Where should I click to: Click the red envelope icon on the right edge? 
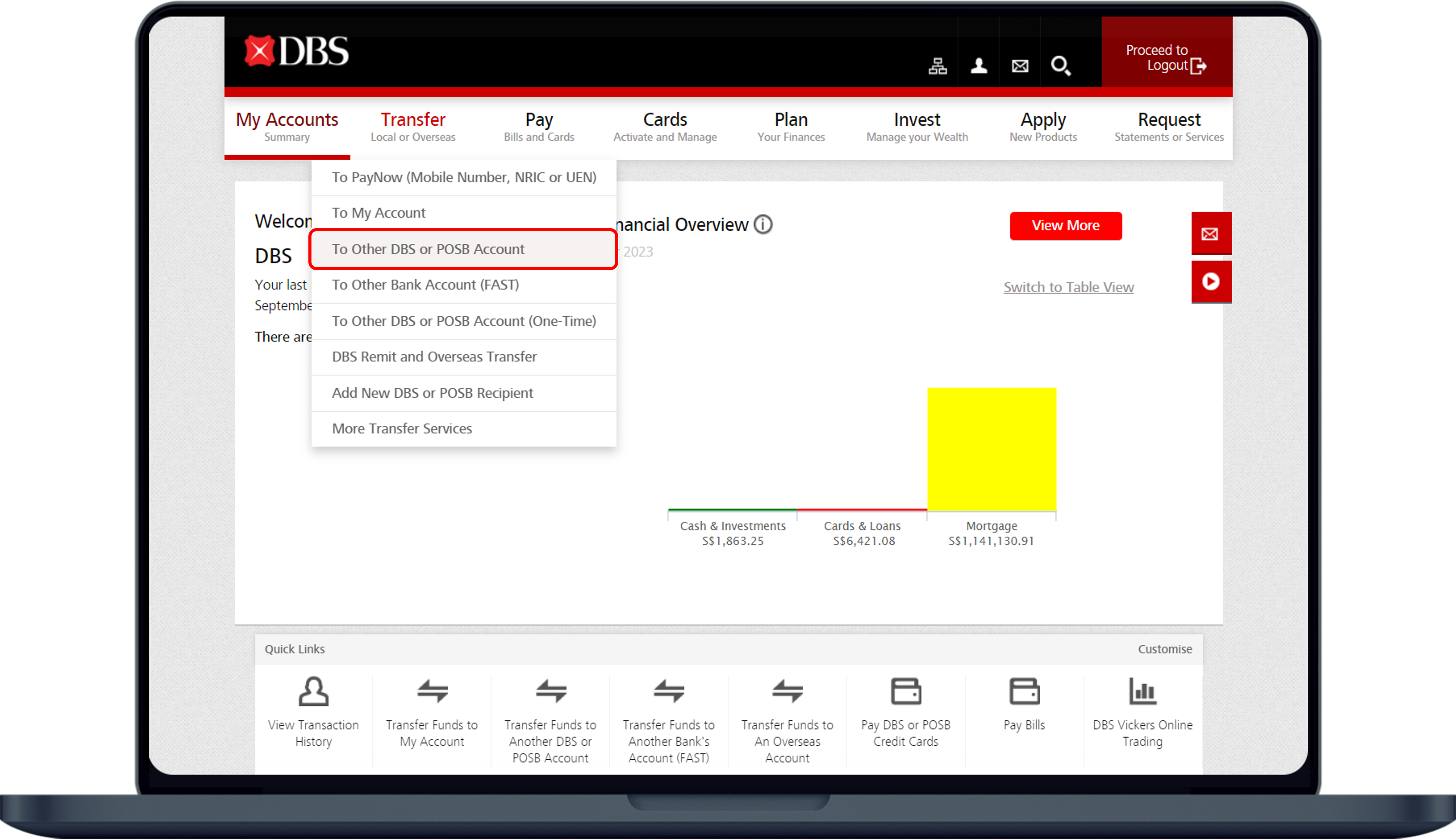tap(1211, 234)
